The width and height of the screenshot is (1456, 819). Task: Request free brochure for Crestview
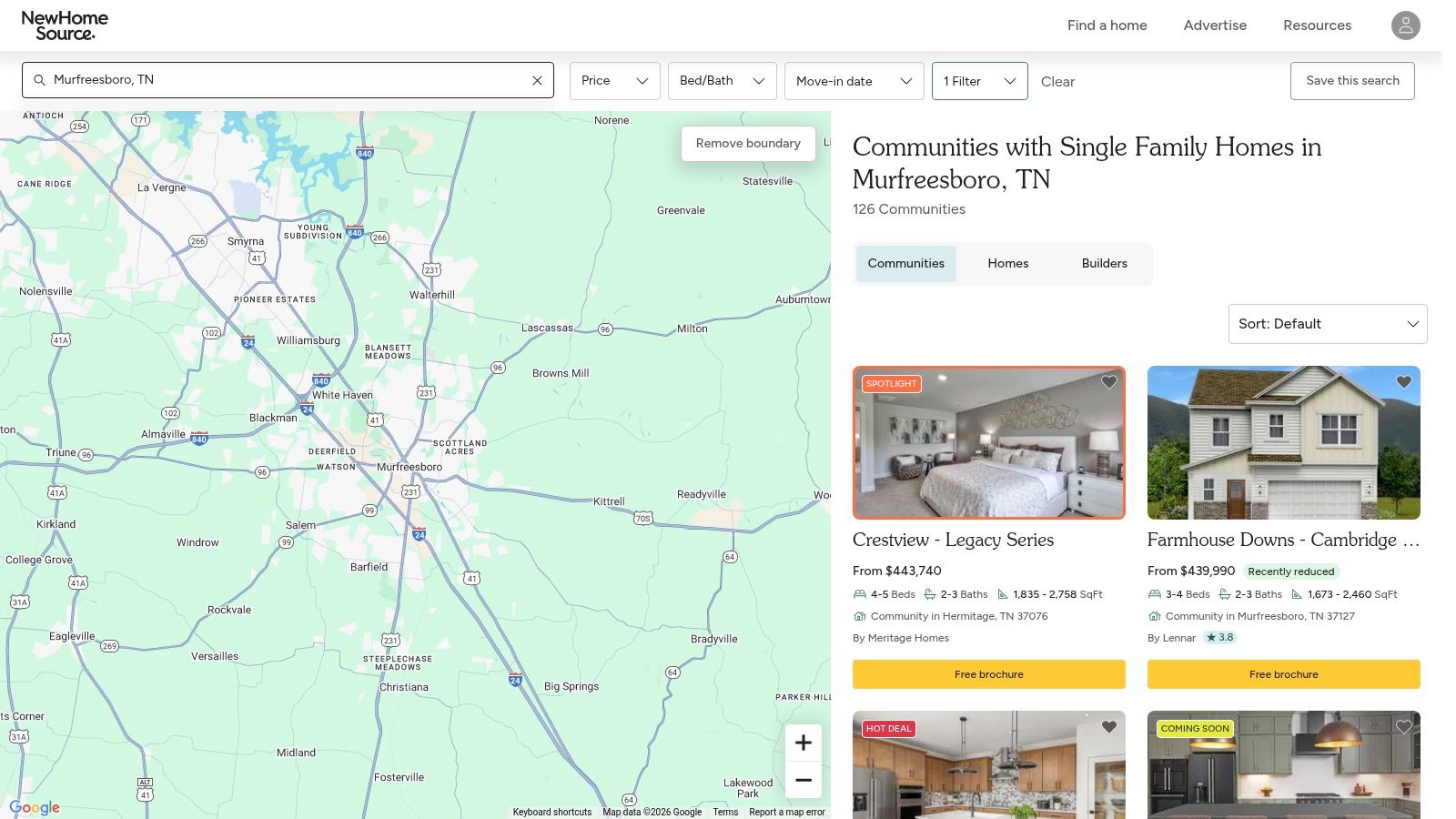pos(989,674)
